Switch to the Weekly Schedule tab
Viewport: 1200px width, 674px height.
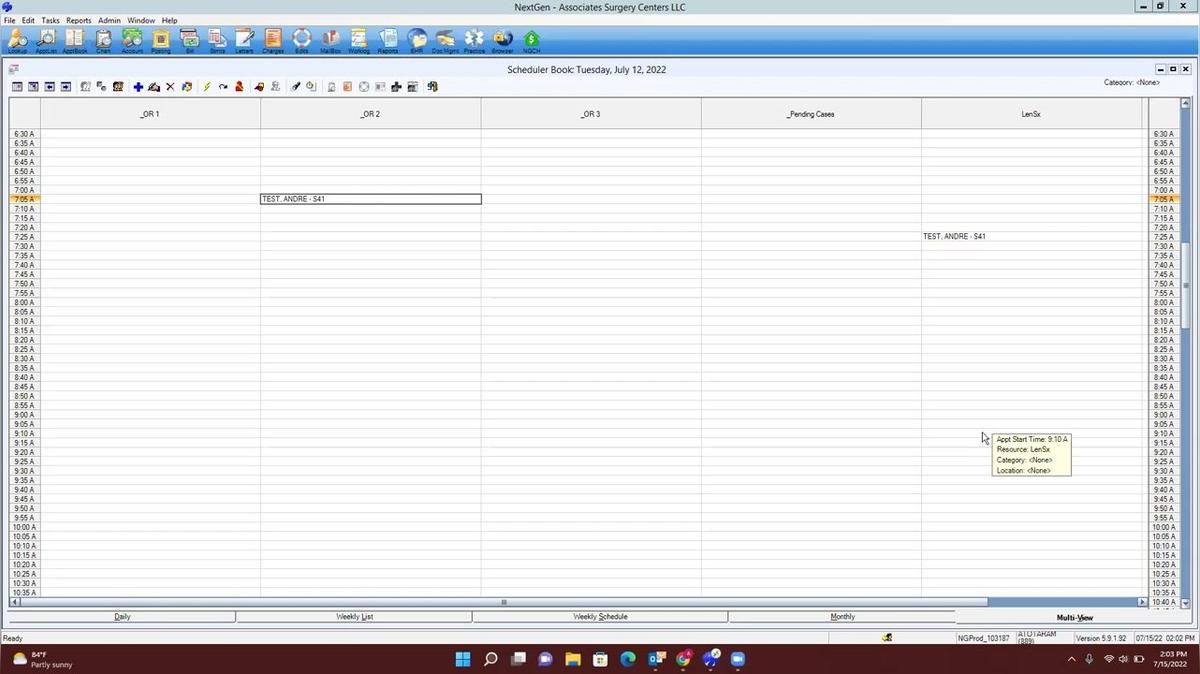tap(600, 617)
